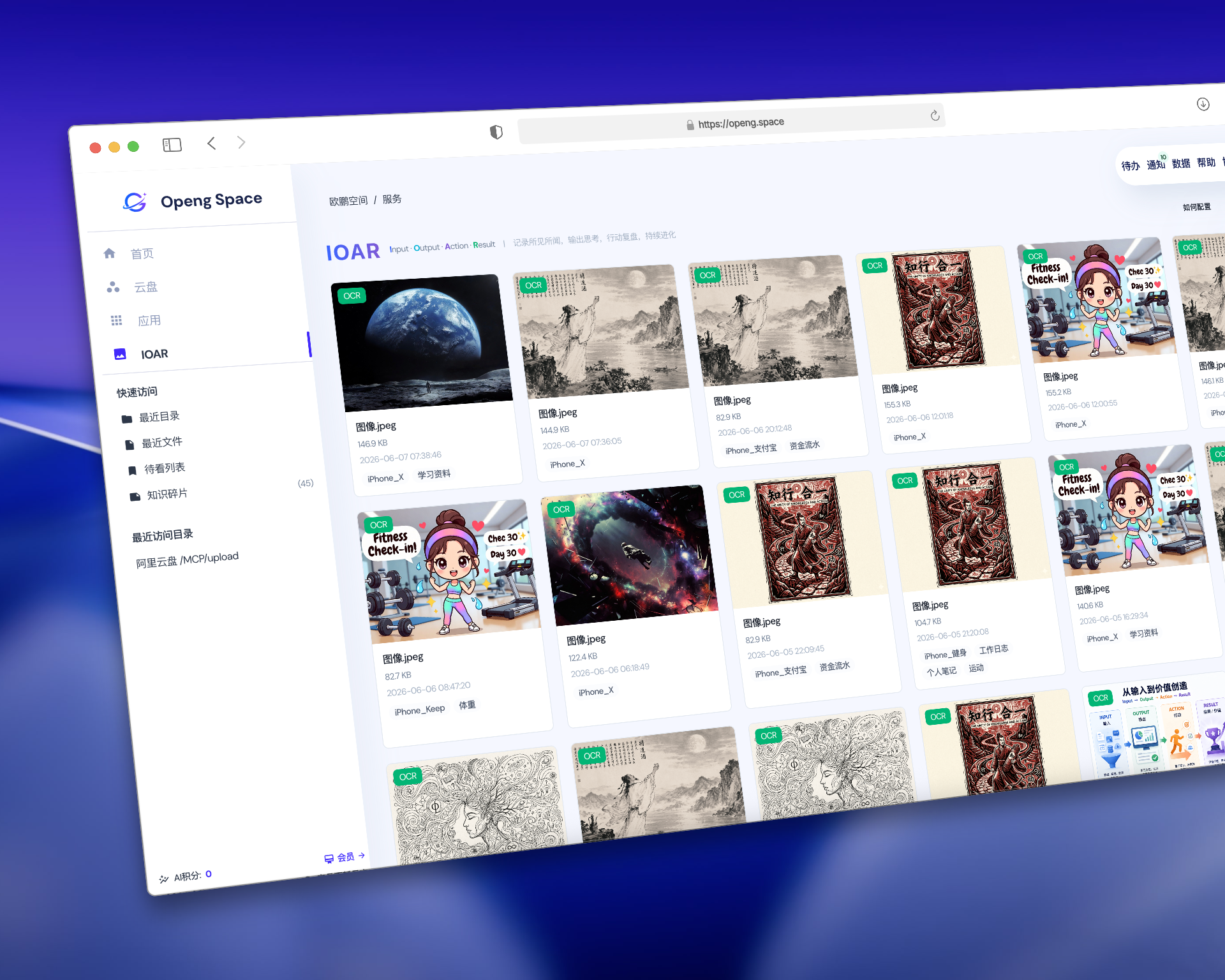Go forward with the browser forward arrow
The height and width of the screenshot is (980, 1225).
tap(241, 142)
